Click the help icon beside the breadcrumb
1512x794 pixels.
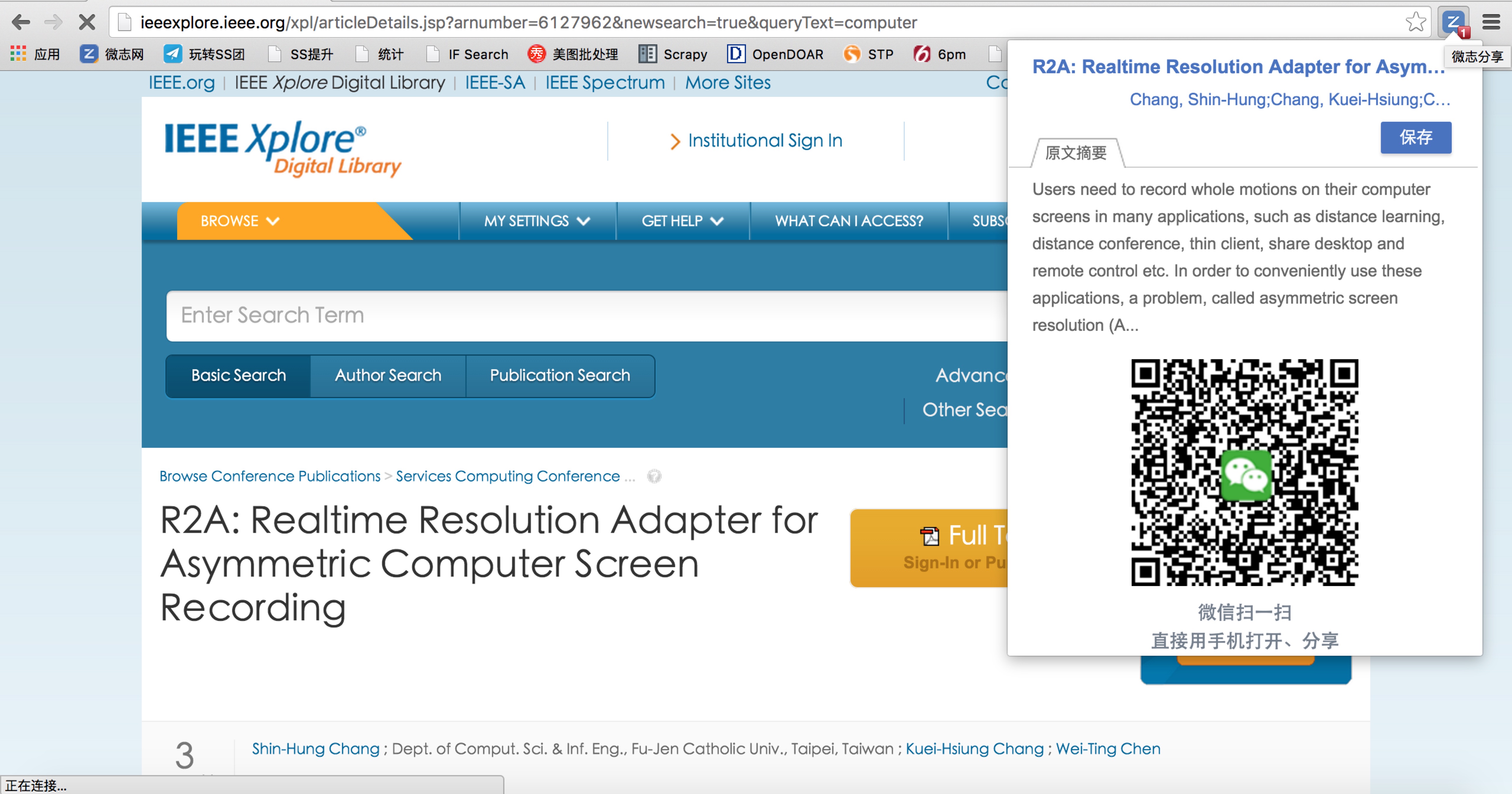coord(654,476)
